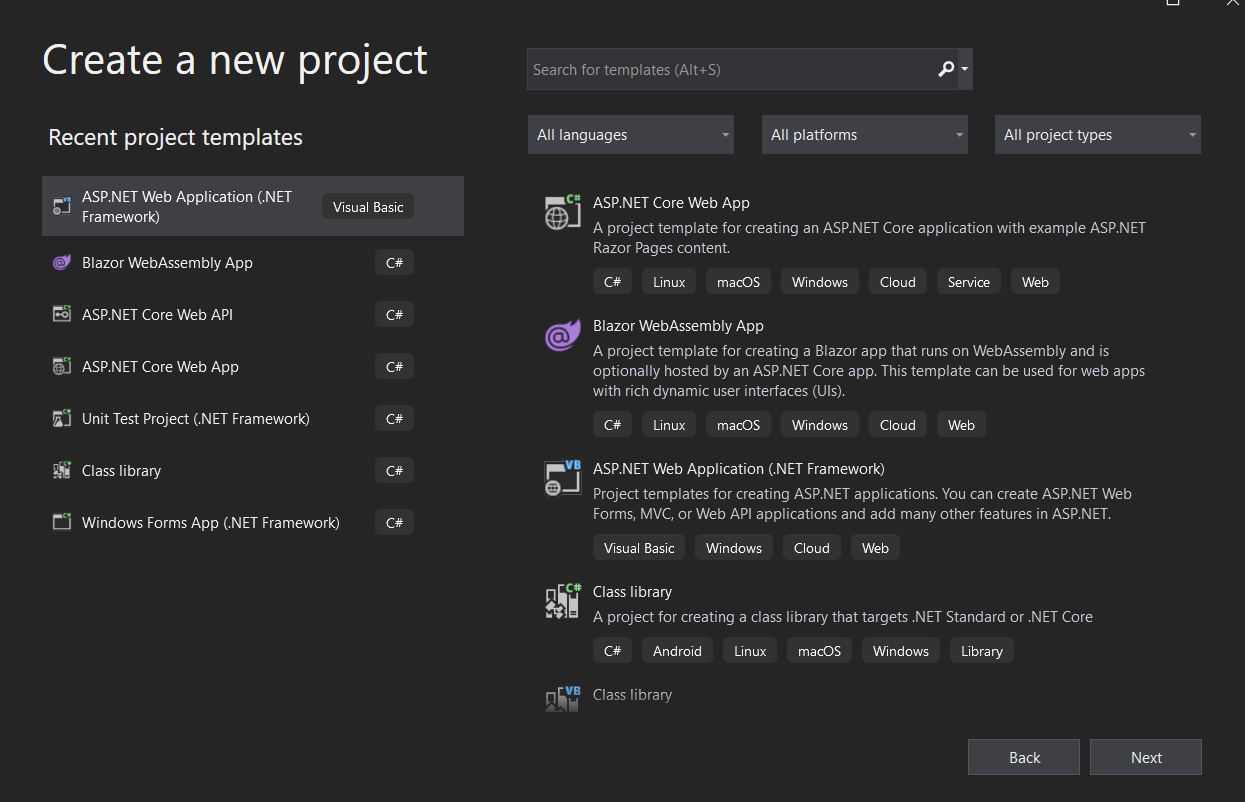Click the Visual Basic tag under ASP.NET Web Application

pyautogui.click(x=639, y=548)
